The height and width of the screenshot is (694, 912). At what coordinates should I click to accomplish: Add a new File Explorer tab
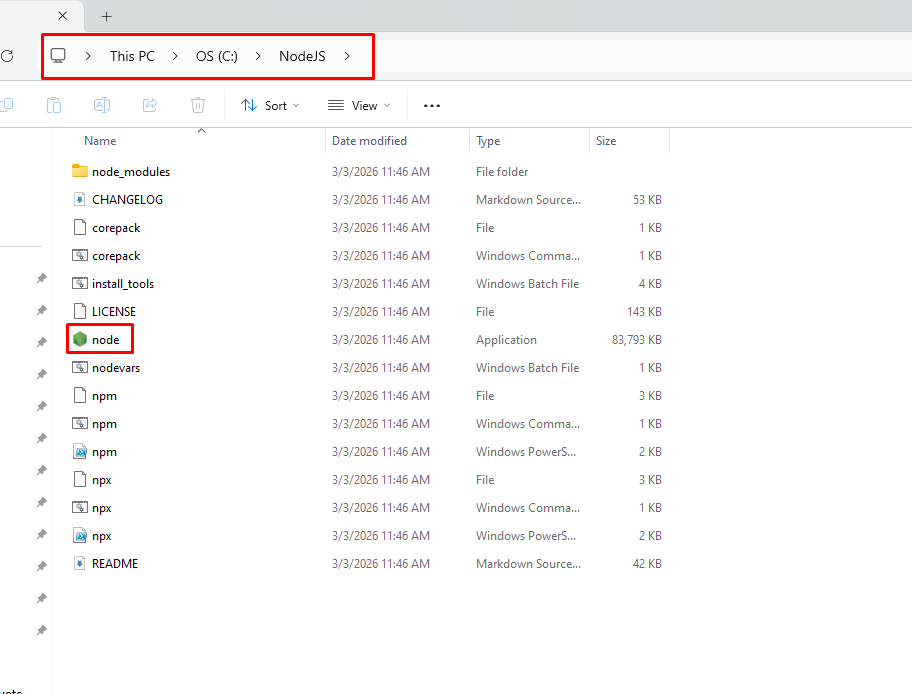click(x=106, y=17)
